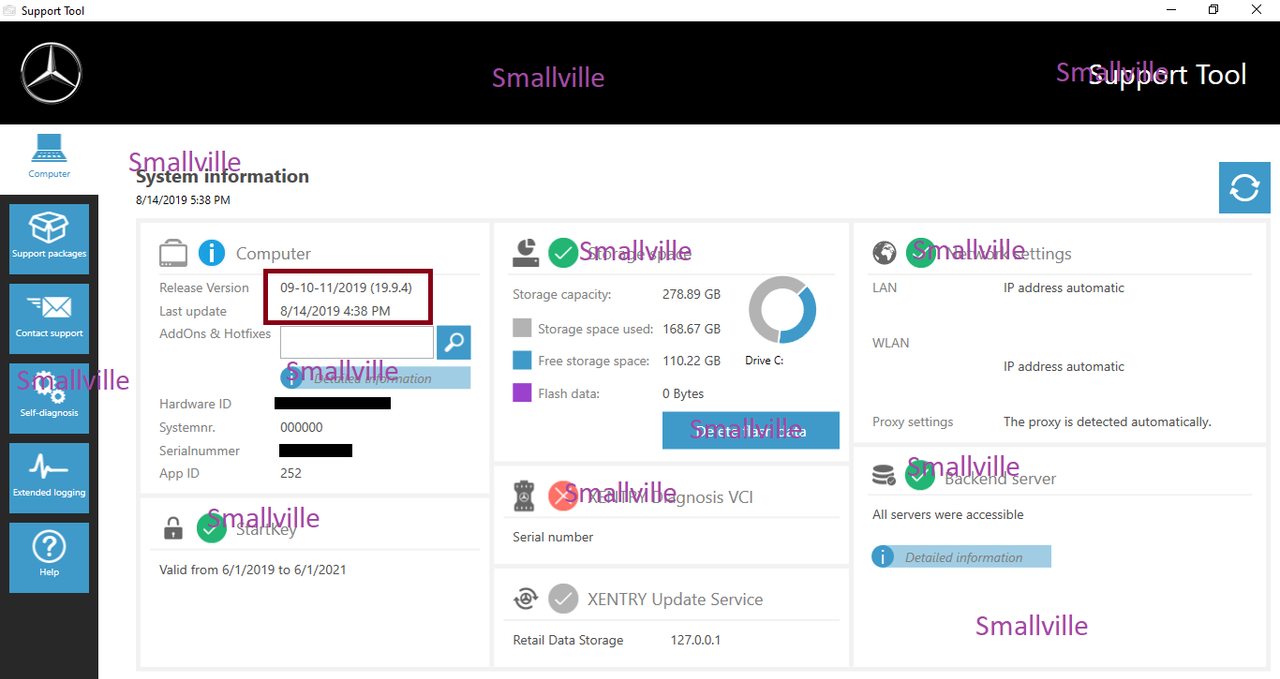Image resolution: width=1280 pixels, height=679 pixels.
Task: Click storage space used value 168.67 GB
Action: pyautogui.click(x=691, y=328)
